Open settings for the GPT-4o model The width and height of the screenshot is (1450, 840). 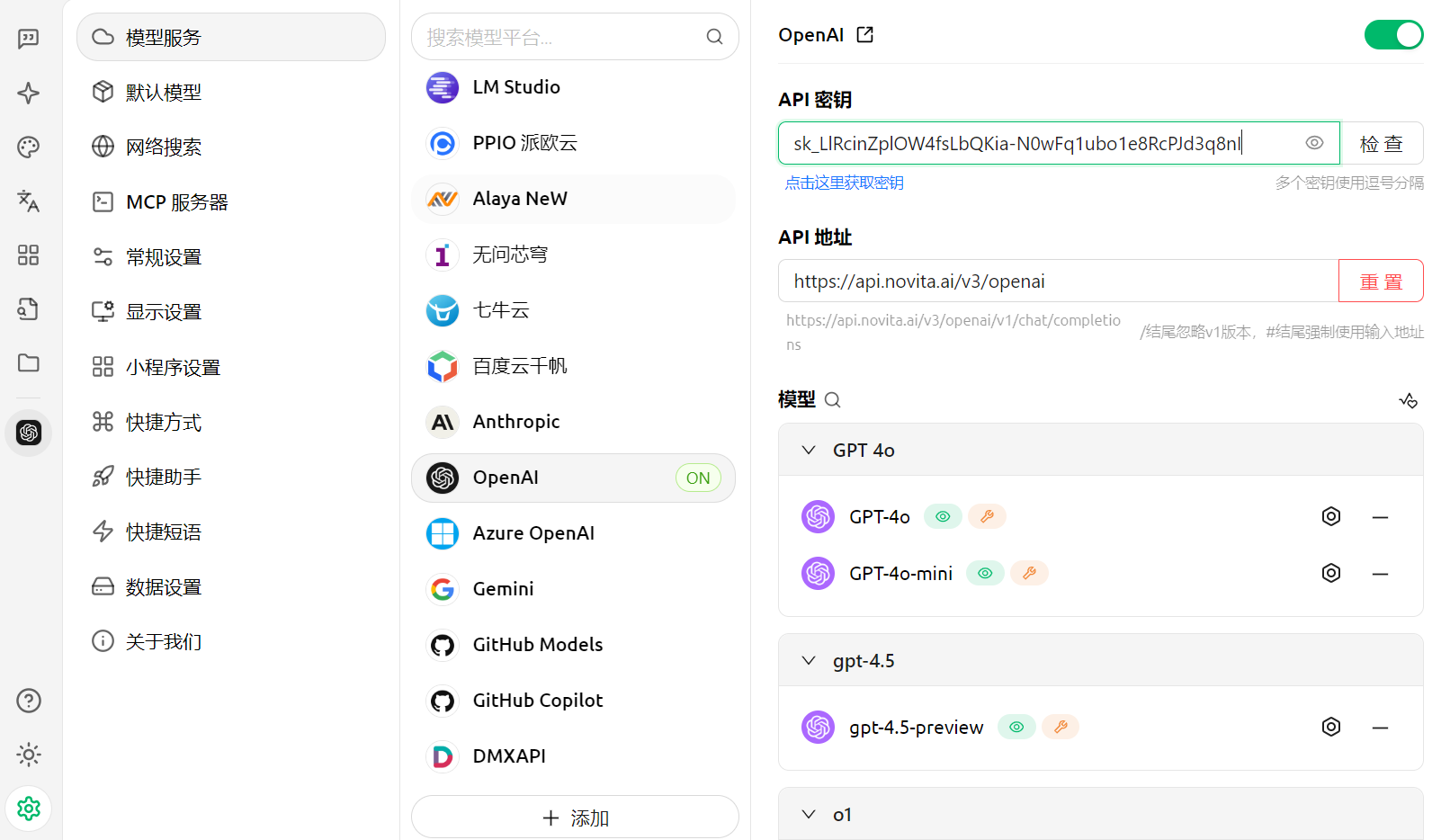coord(1331,516)
